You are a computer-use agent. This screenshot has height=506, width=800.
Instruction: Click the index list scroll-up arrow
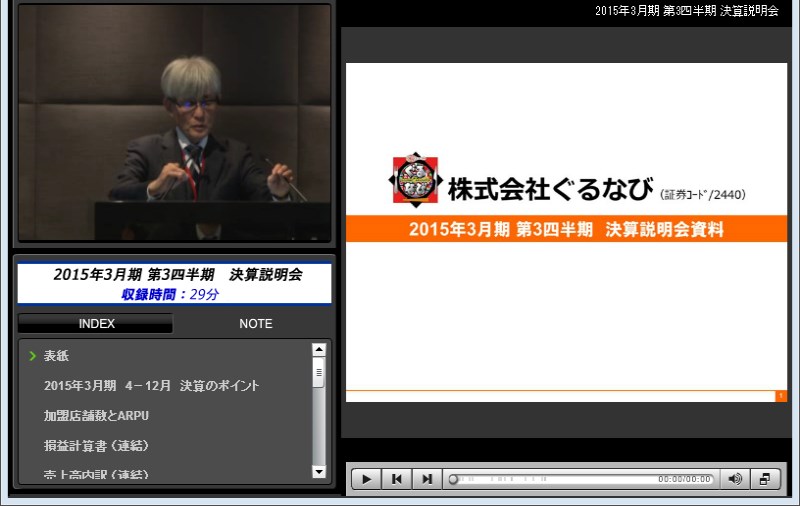point(319,349)
